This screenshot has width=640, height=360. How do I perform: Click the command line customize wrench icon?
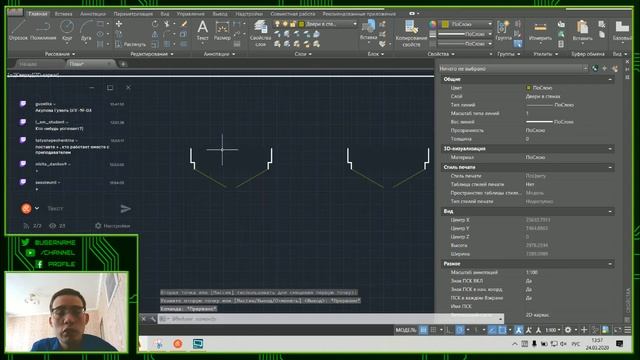click(x=153, y=319)
